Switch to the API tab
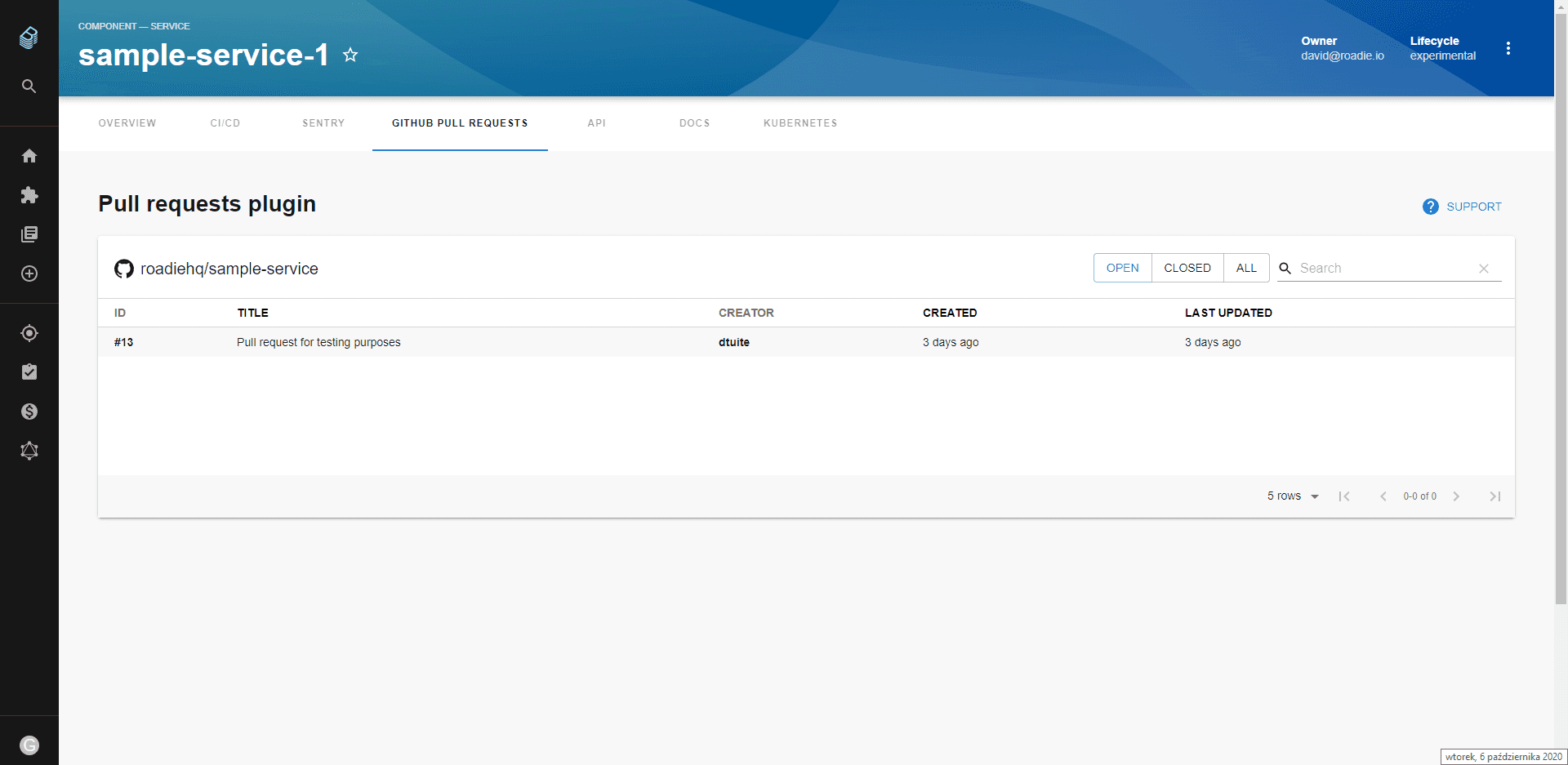 597,123
